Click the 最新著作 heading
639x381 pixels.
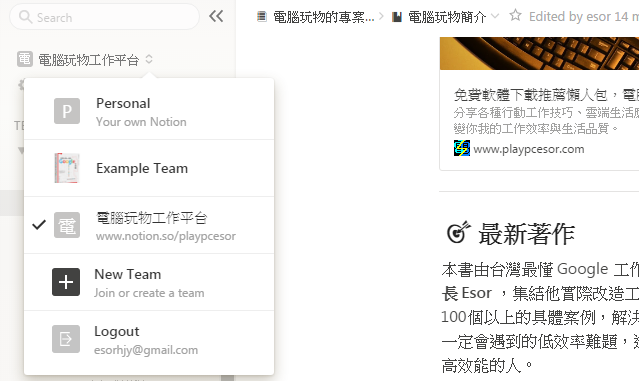[x=527, y=234]
